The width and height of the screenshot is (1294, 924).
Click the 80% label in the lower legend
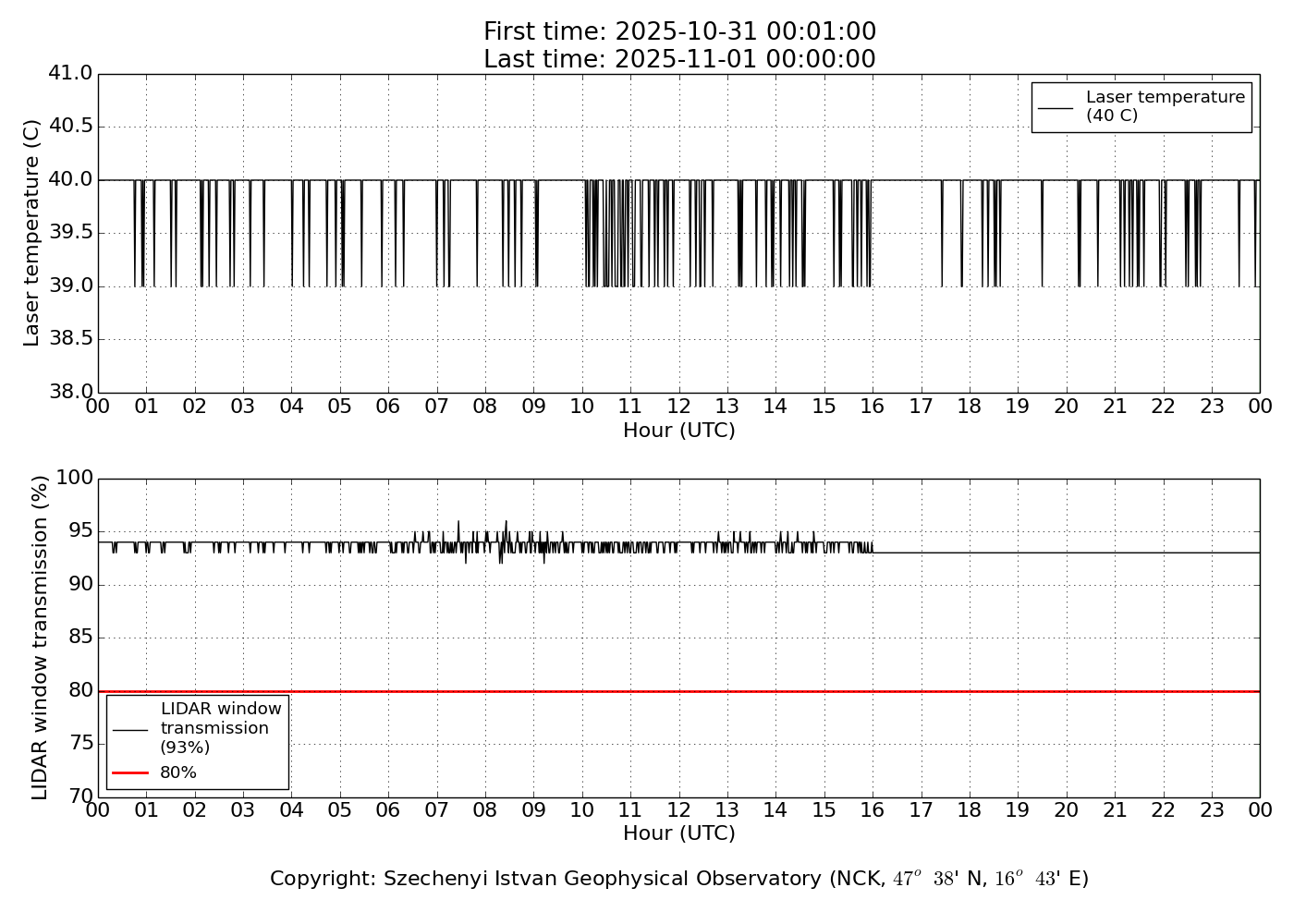pos(178,772)
